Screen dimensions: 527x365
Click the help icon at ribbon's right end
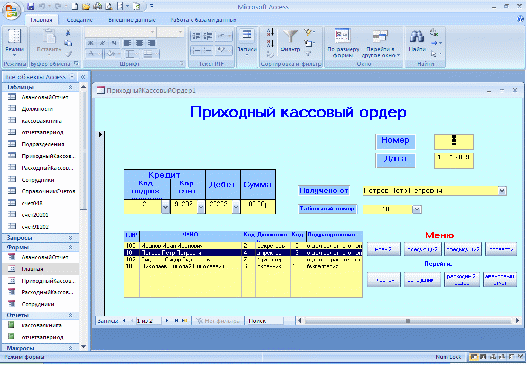520,19
